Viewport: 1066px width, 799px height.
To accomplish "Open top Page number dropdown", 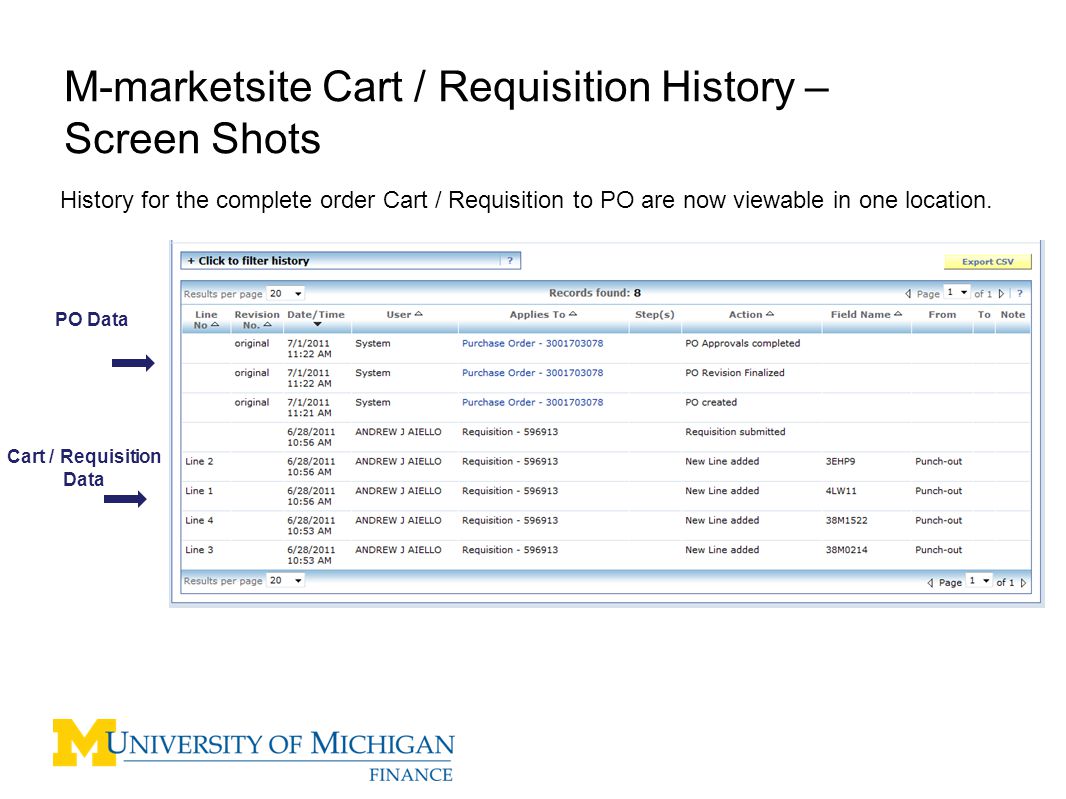I will (957, 293).
